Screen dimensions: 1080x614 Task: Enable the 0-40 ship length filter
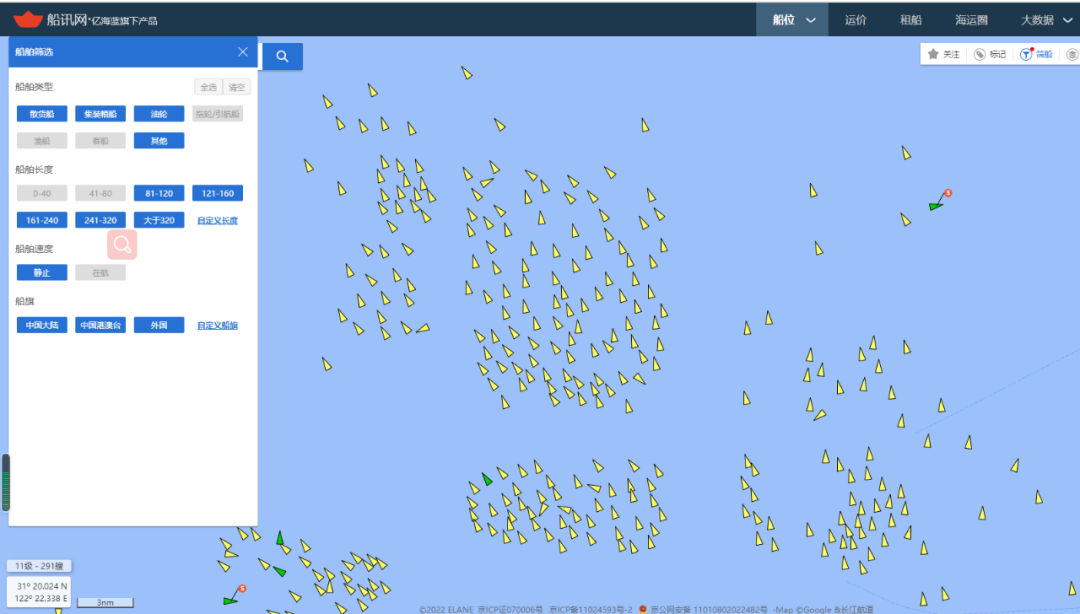point(42,193)
